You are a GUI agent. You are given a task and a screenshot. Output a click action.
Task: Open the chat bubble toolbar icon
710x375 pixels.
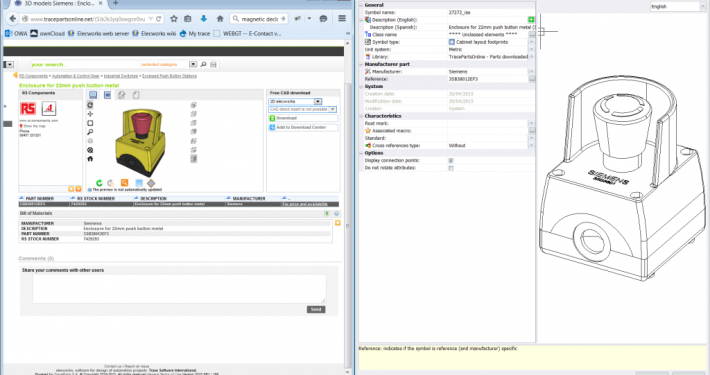[323, 19]
